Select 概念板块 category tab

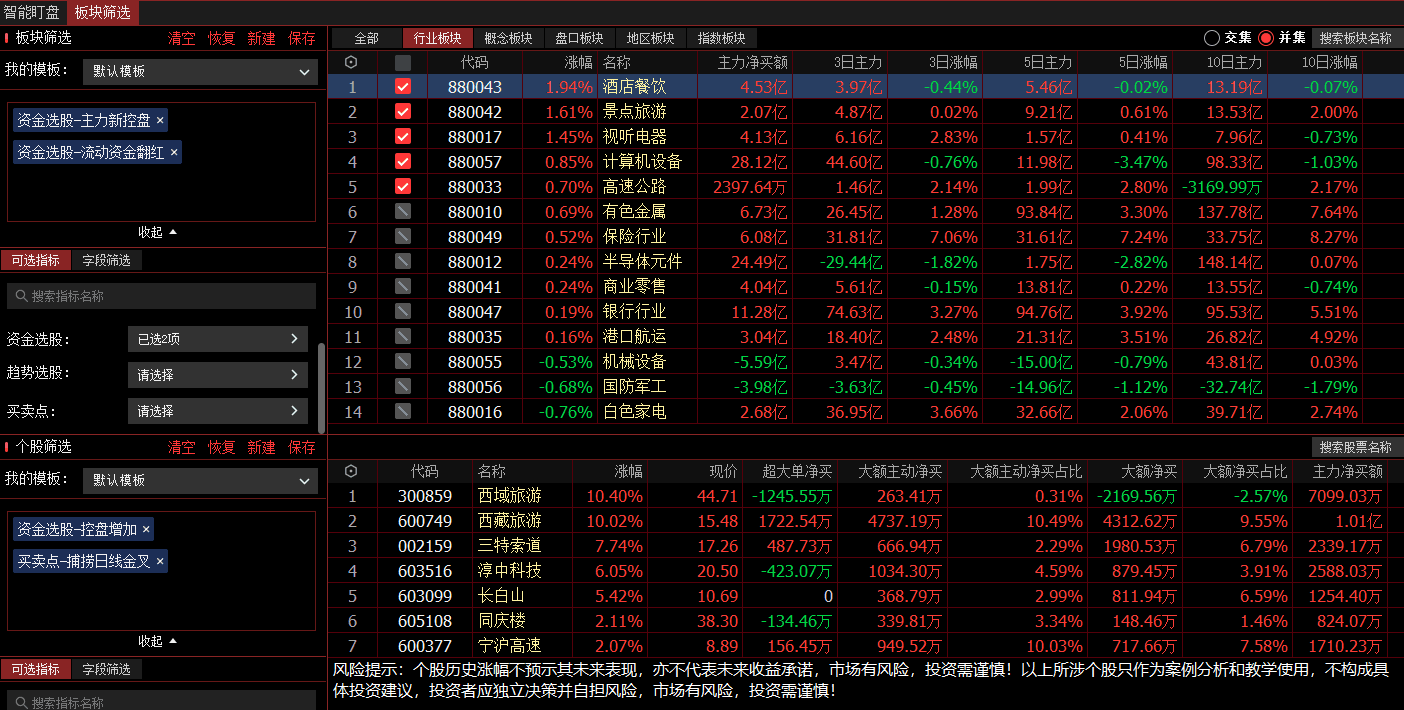click(508, 38)
